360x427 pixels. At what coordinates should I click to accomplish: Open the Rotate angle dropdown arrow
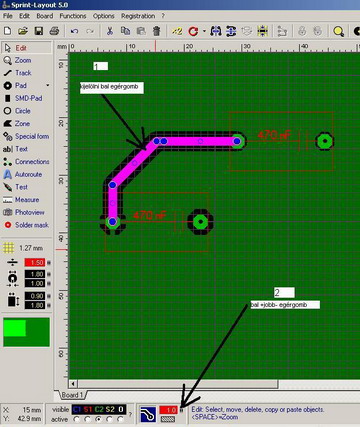[x=204, y=31]
